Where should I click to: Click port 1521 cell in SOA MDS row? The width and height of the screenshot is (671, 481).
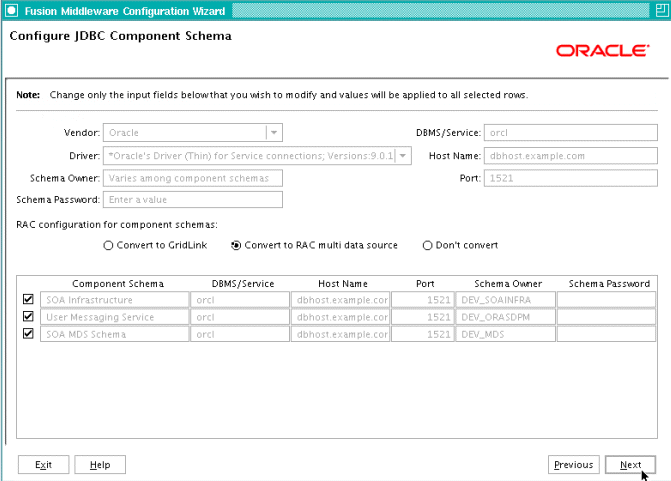pyautogui.click(x=422, y=334)
